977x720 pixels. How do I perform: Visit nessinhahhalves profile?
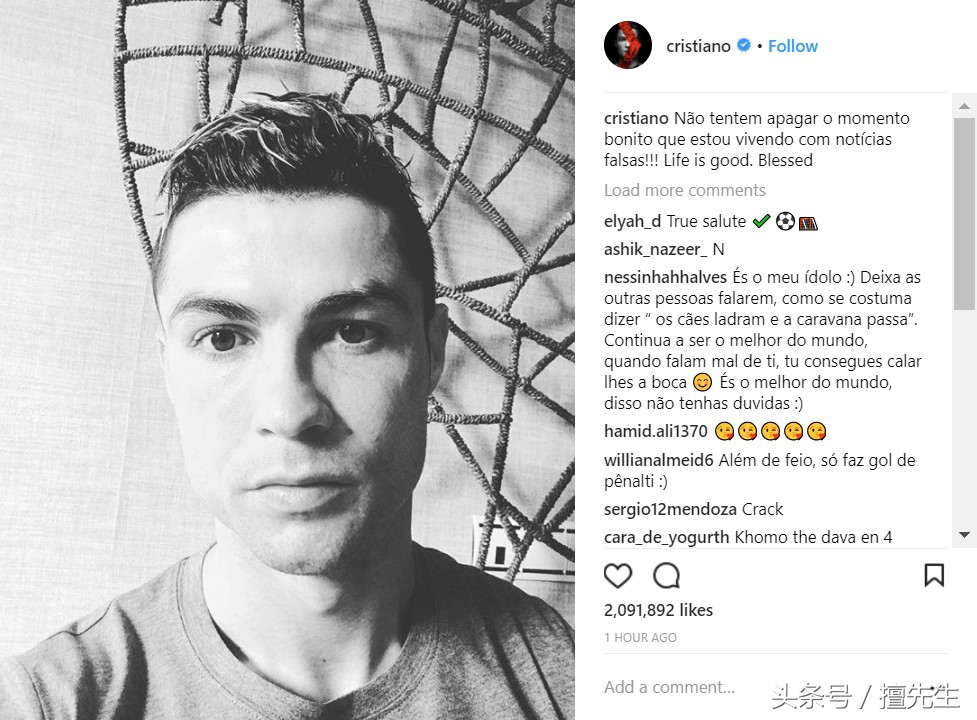click(x=665, y=277)
